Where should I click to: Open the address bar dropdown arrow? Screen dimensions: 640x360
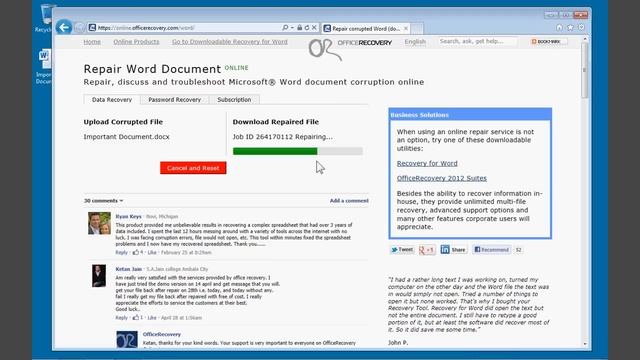(292, 28)
